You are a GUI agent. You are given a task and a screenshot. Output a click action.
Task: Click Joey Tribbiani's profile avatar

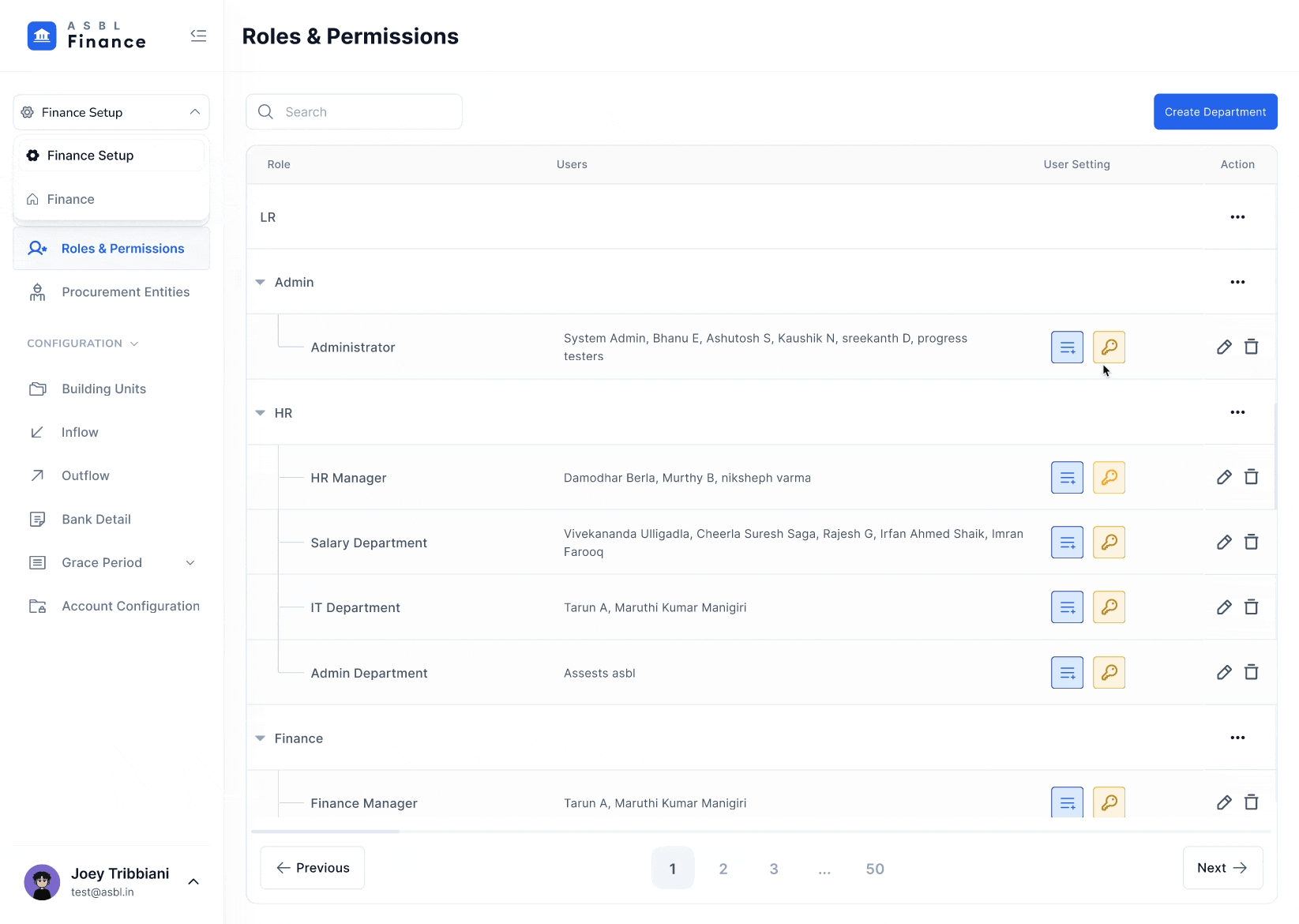[42, 882]
